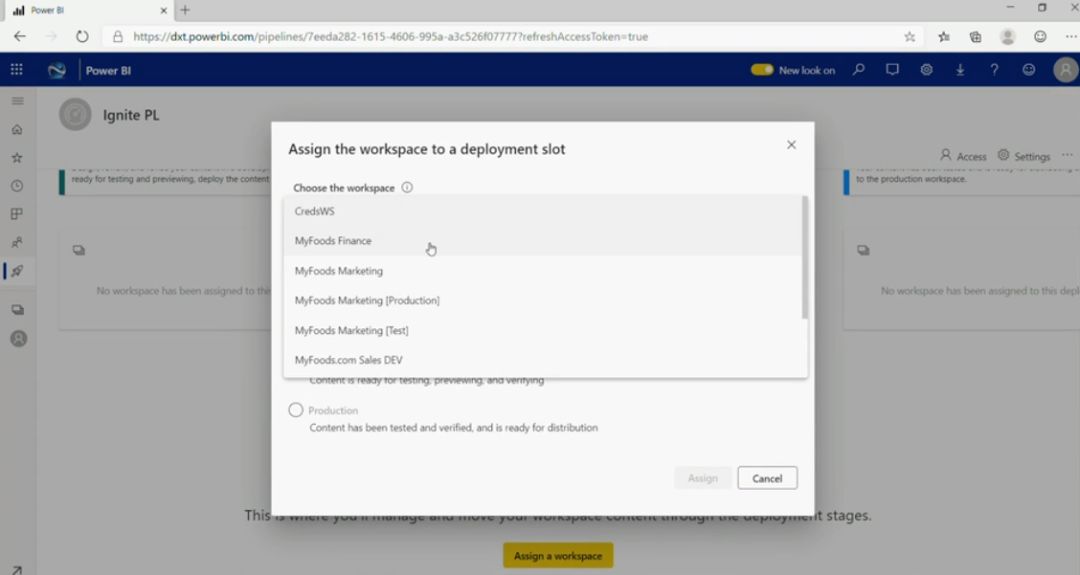Click the download icon in header
1080x575 pixels.
[960, 70]
